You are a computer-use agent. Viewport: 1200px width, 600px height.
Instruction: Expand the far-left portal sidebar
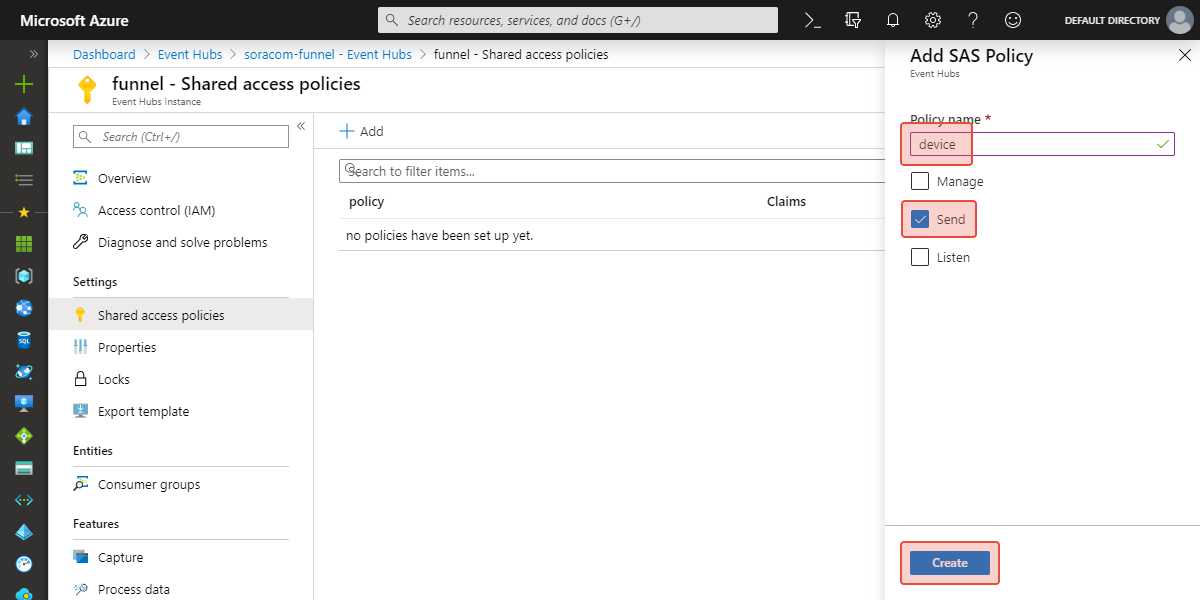click(x=33, y=54)
